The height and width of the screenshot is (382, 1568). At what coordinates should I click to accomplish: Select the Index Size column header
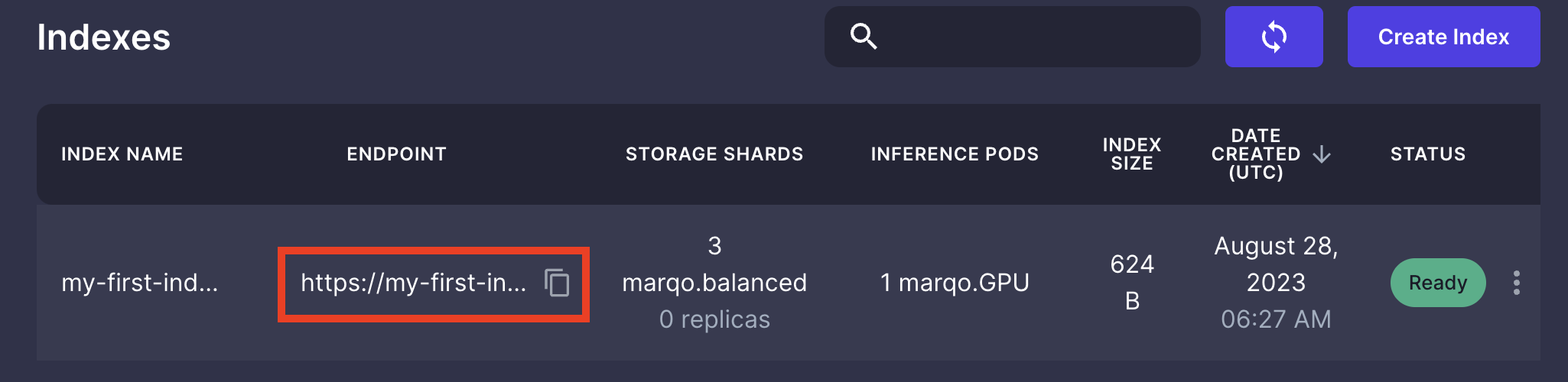(x=1132, y=154)
